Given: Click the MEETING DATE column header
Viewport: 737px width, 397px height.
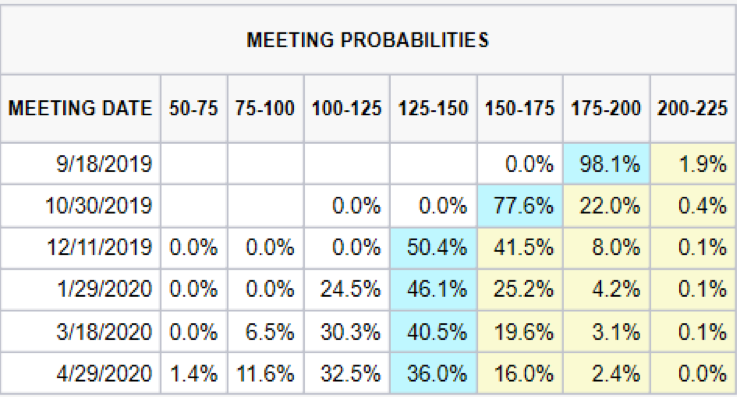Looking at the screenshot, I should pos(80,109).
